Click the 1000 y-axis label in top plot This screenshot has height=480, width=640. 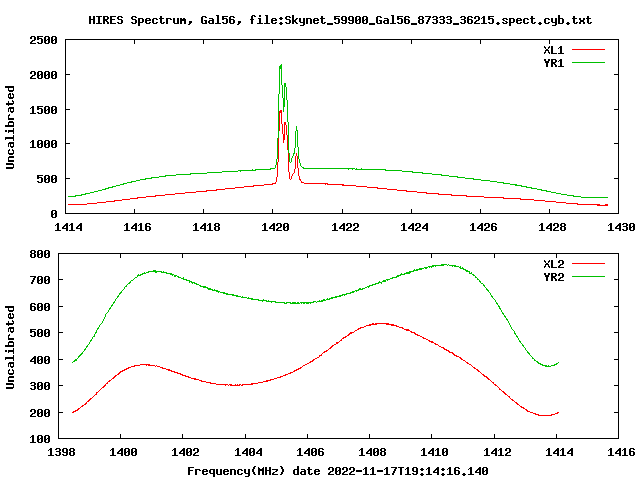click(x=43, y=144)
